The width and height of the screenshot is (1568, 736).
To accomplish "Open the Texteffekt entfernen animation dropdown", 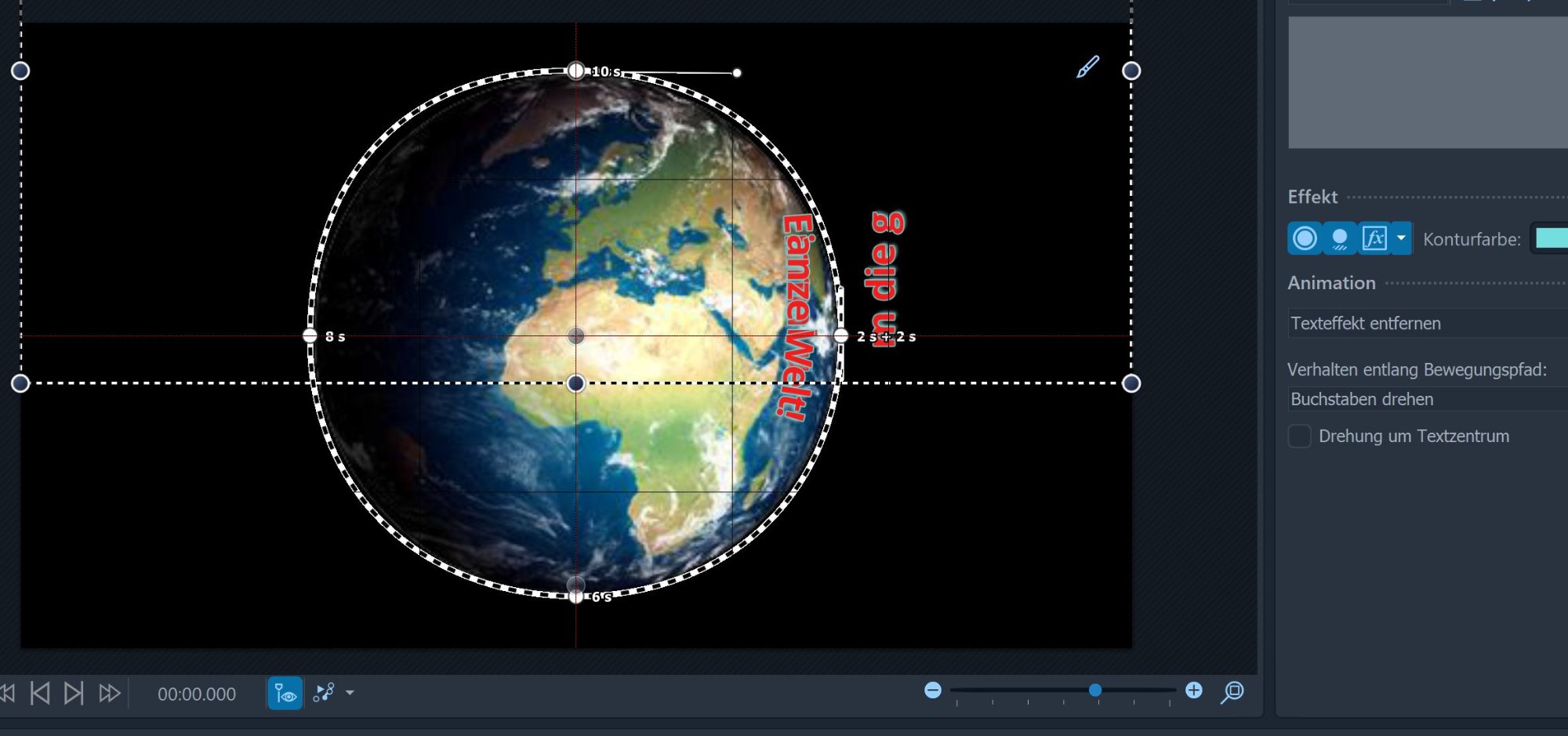I will click(x=1427, y=324).
